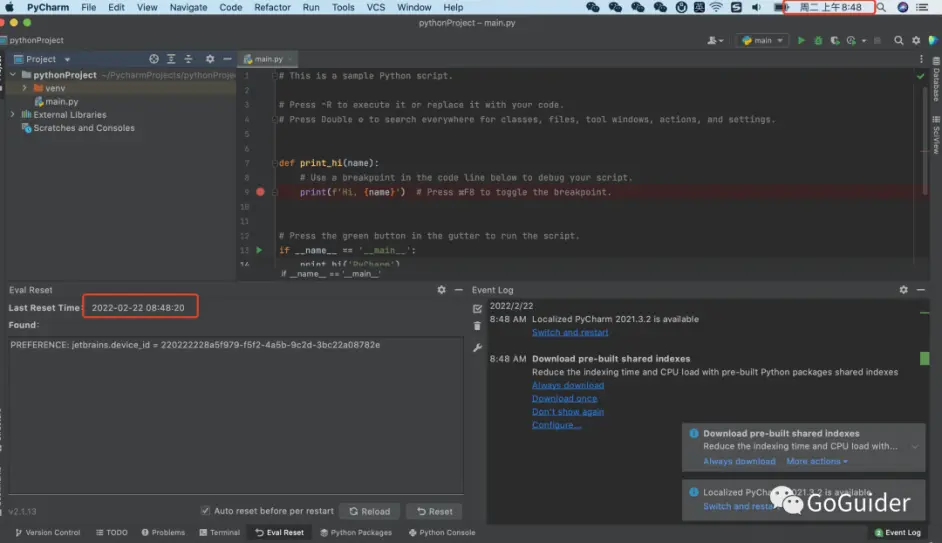Expand the venv folder
The width and height of the screenshot is (942, 543).
25,88
